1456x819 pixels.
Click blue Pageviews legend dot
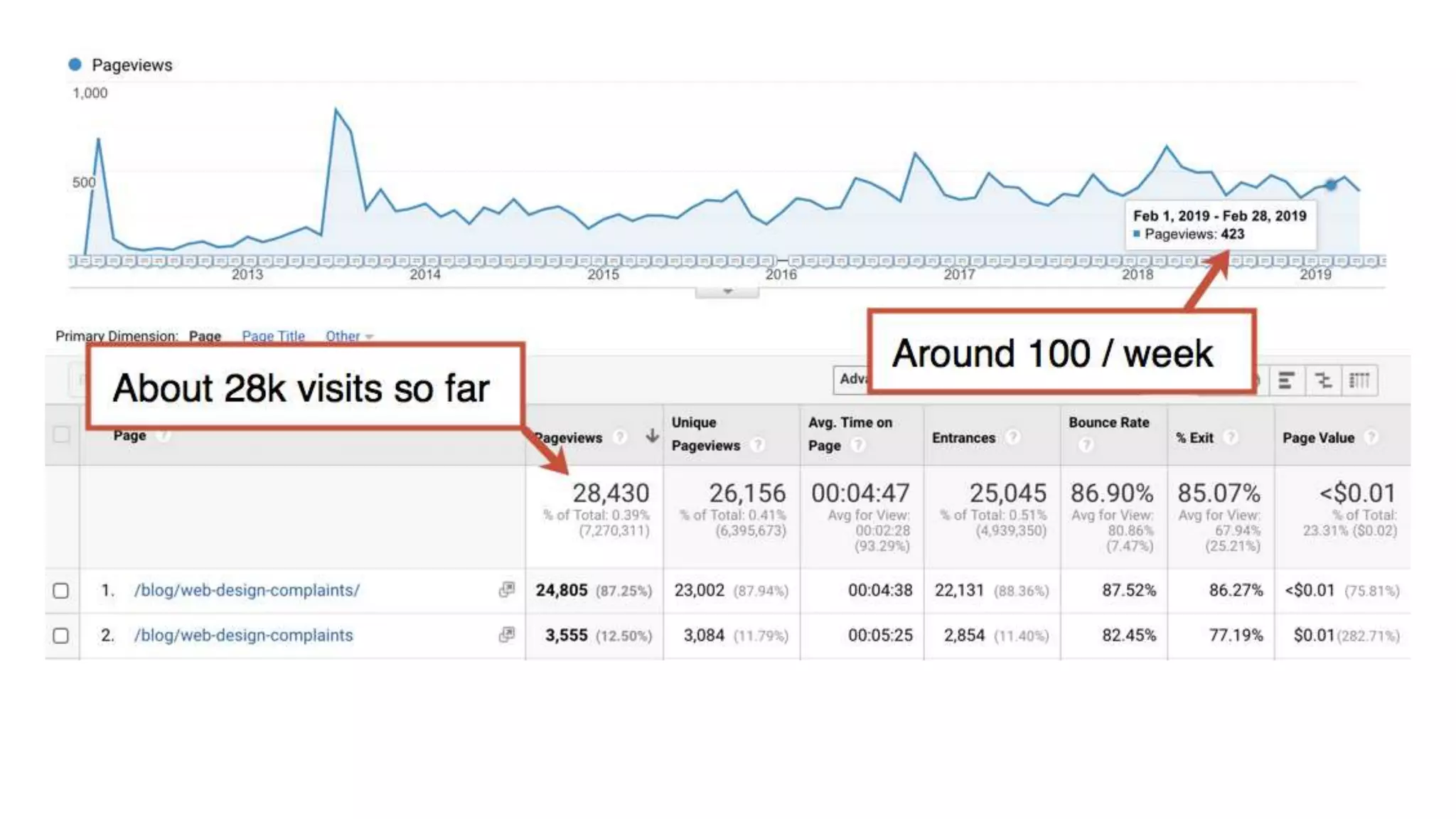(x=75, y=65)
